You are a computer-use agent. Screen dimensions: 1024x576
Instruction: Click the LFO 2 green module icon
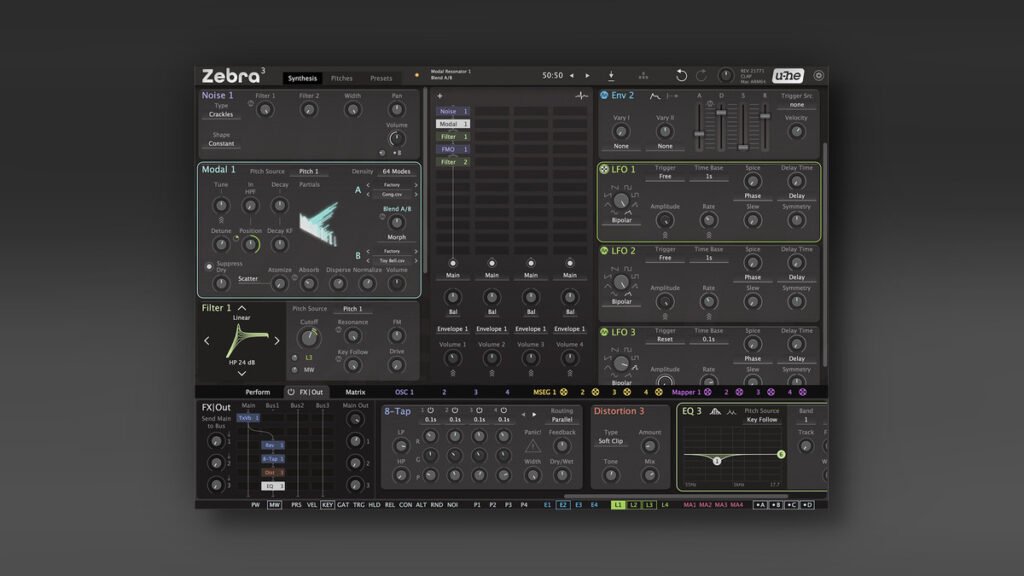(x=604, y=251)
